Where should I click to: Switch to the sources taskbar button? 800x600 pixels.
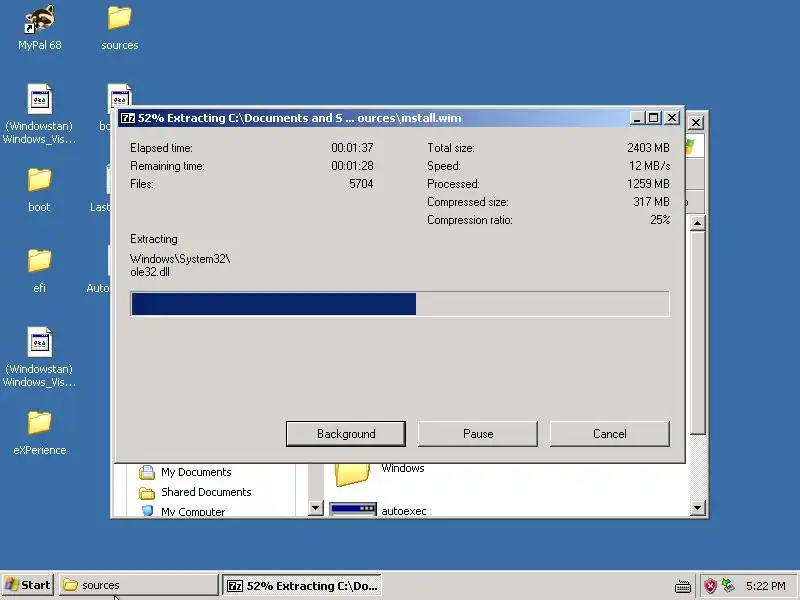point(139,585)
